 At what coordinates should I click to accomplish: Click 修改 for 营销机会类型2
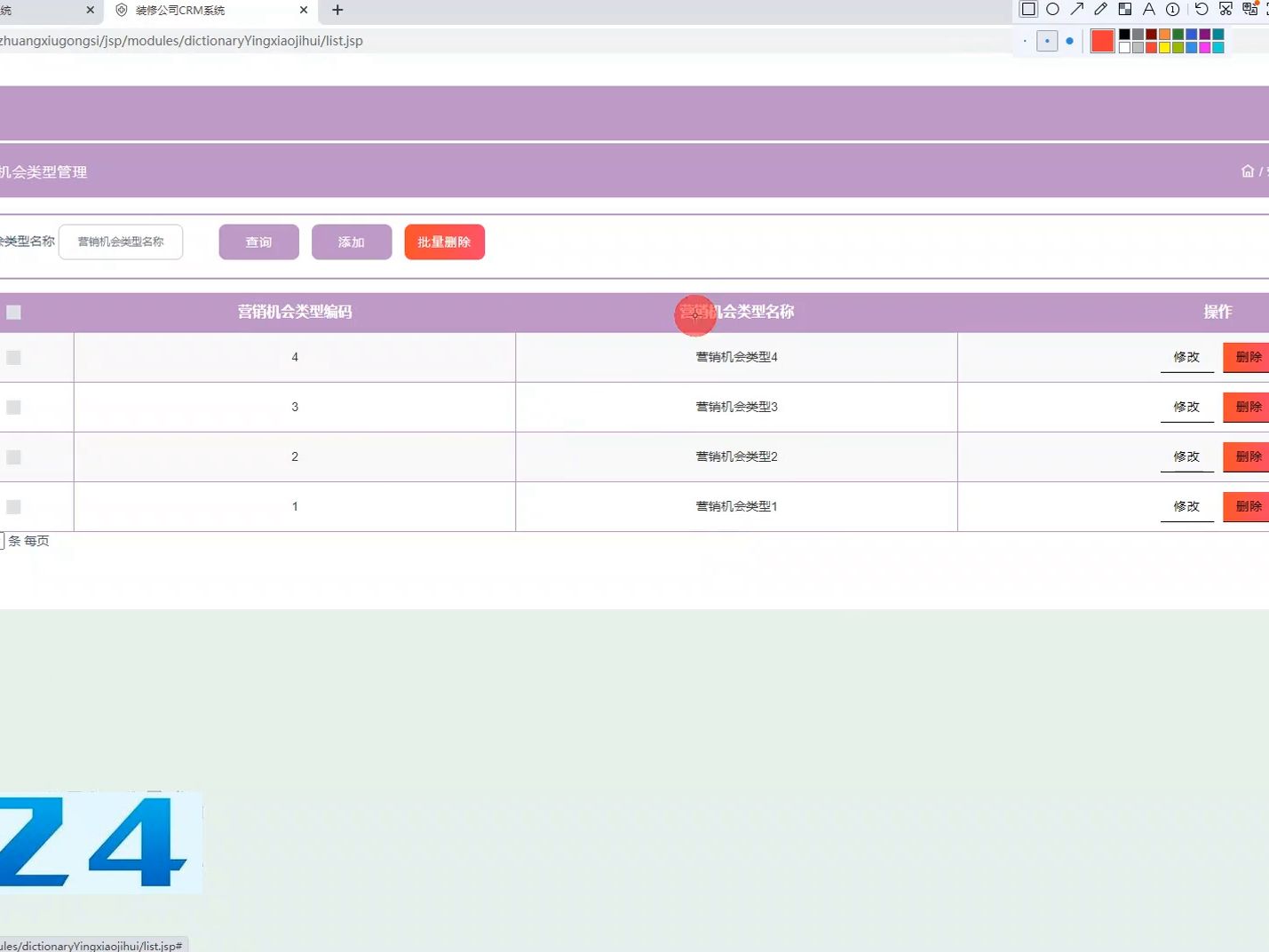(x=1186, y=456)
